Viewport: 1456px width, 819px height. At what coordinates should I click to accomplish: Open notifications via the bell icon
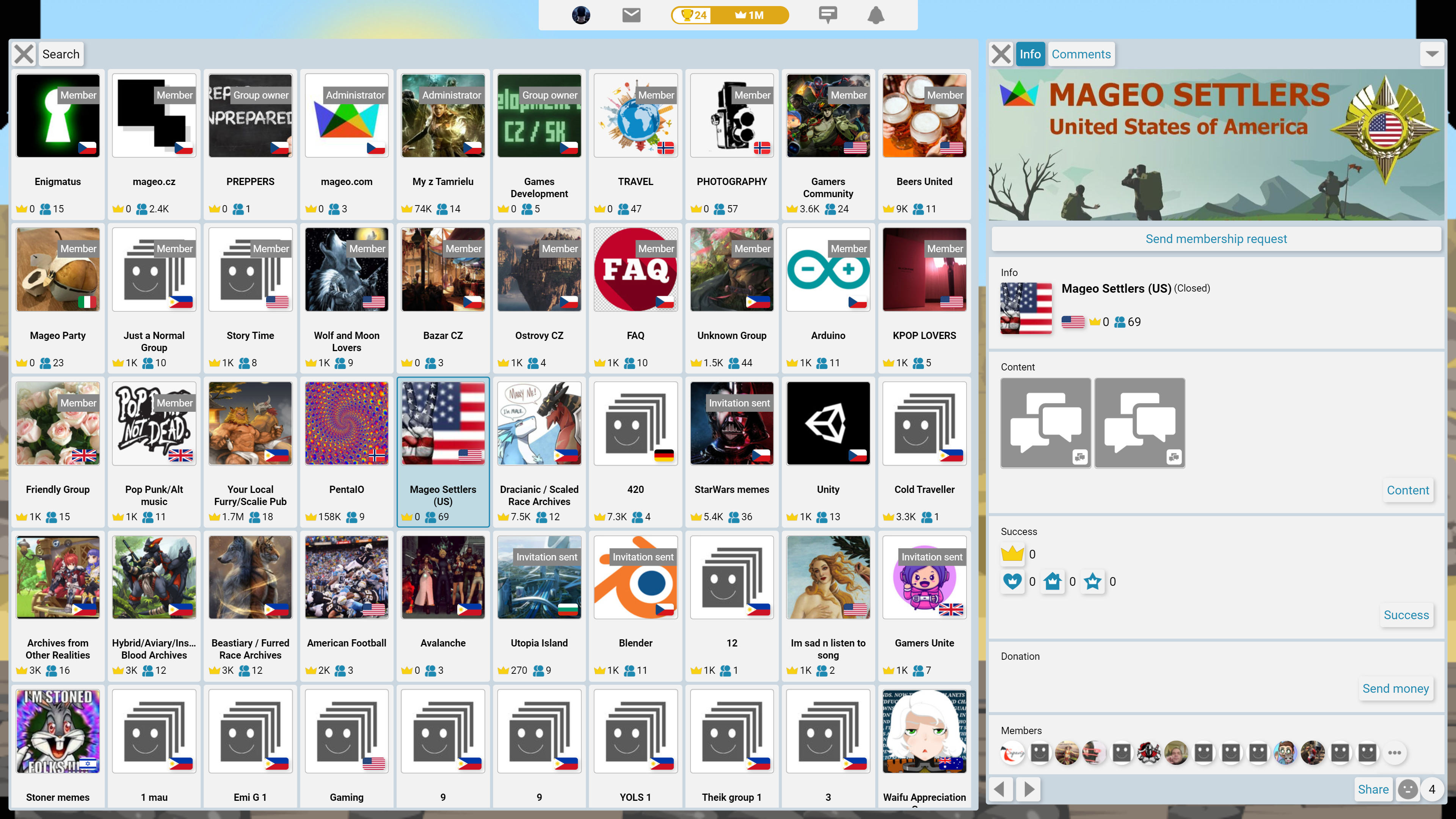875,15
